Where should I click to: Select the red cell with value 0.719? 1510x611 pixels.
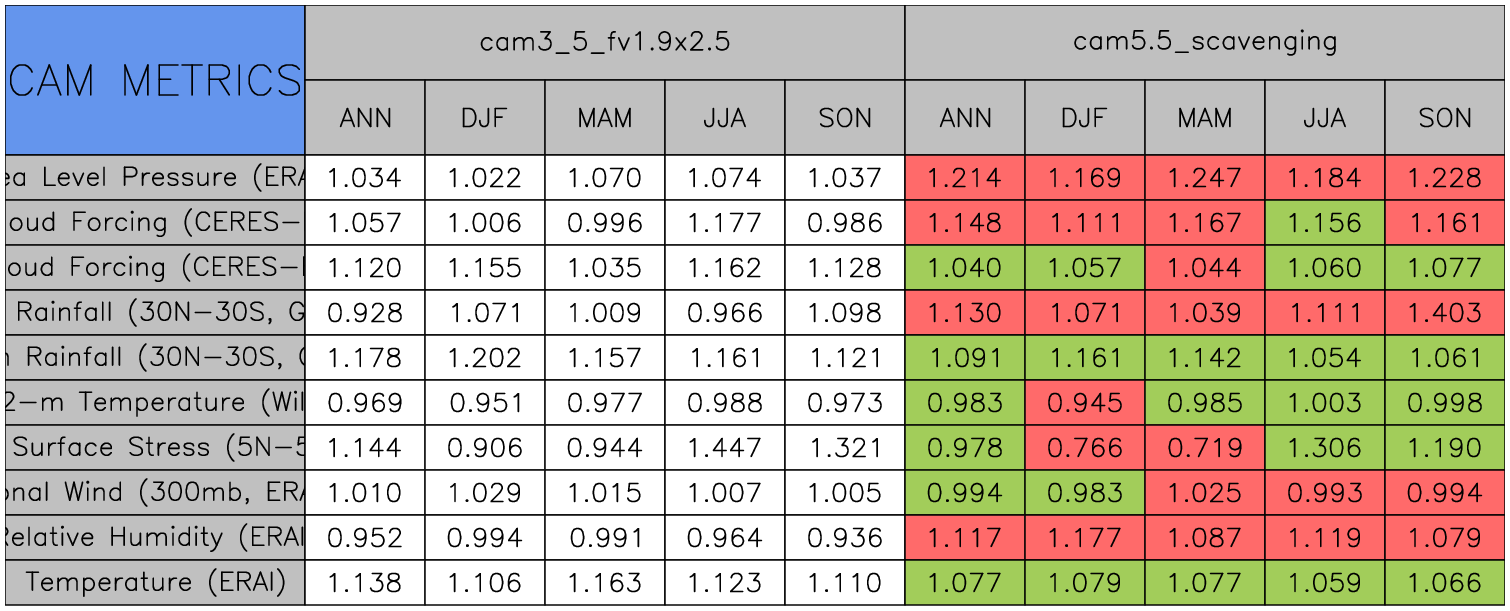(x=1204, y=448)
